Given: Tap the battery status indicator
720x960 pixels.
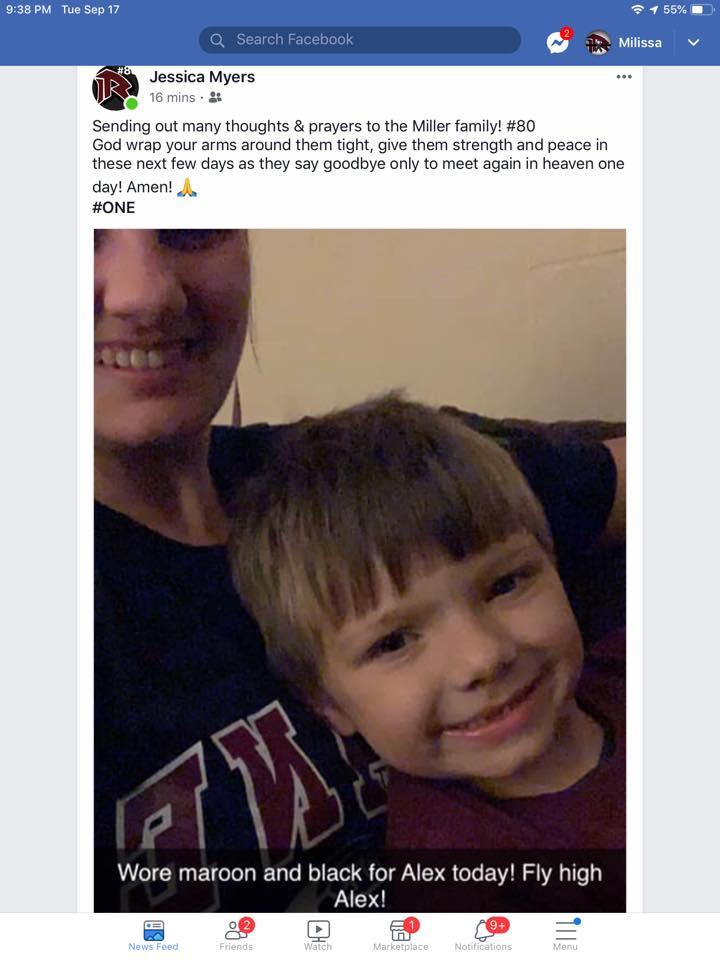Looking at the screenshot, I should click(x=701, y=9).
